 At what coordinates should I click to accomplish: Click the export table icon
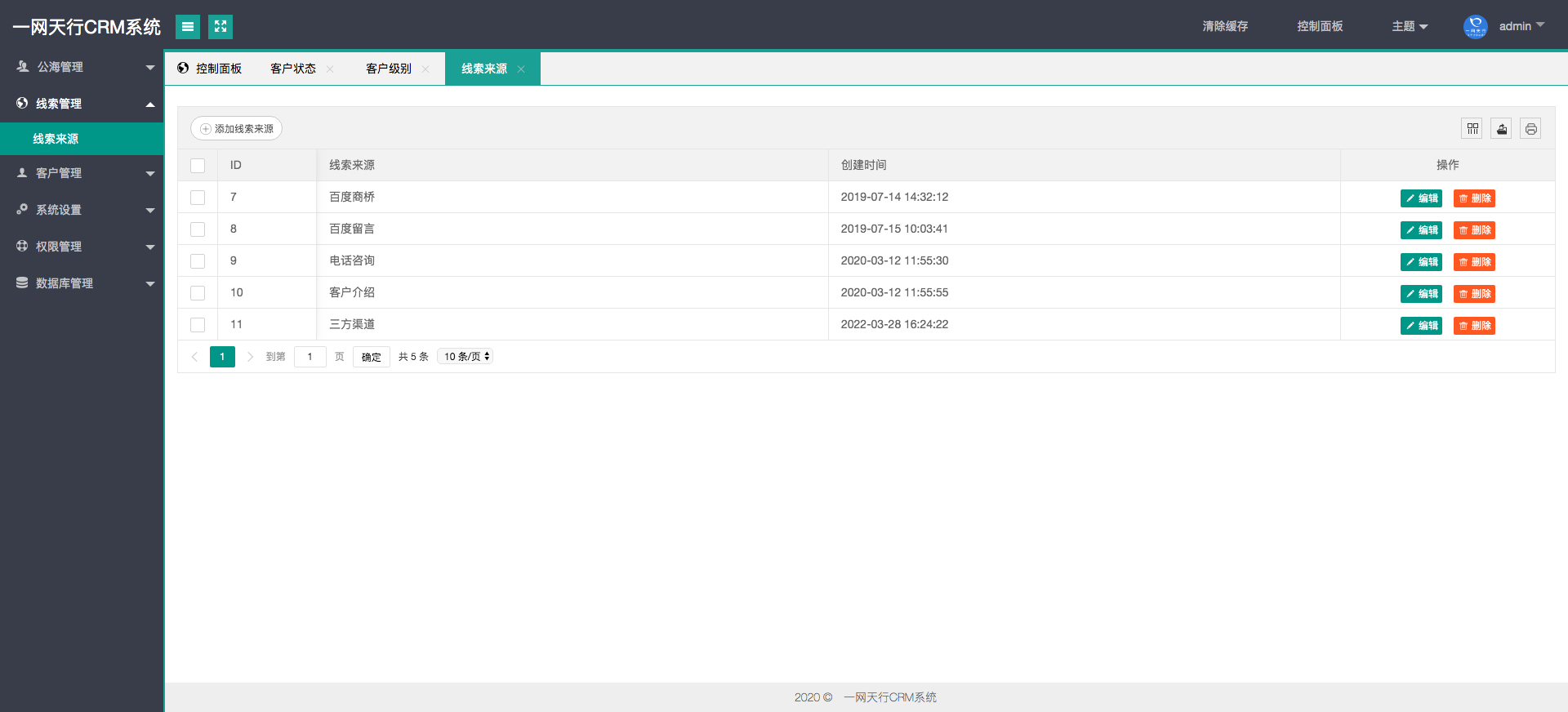click(1501, 128)
